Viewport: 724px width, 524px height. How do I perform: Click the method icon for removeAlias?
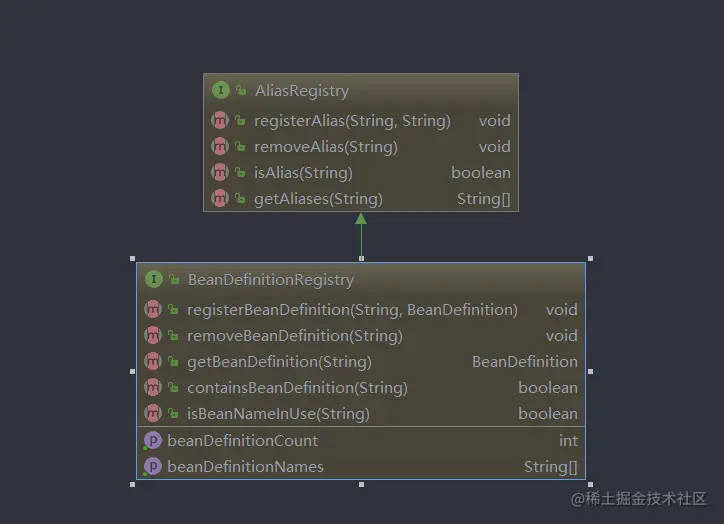pos(220,146)
